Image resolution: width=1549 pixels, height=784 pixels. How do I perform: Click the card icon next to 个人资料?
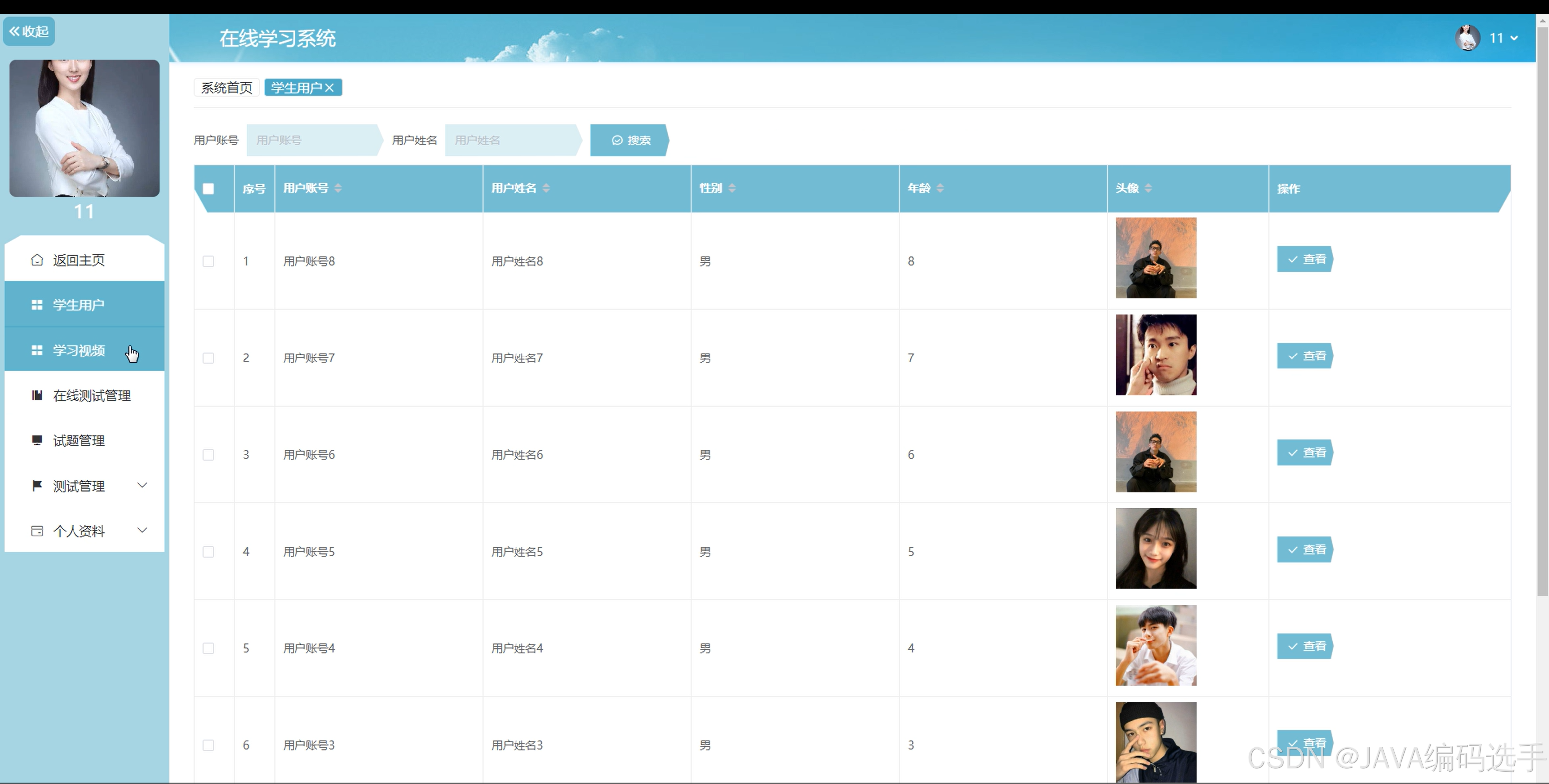click(37, 531)
